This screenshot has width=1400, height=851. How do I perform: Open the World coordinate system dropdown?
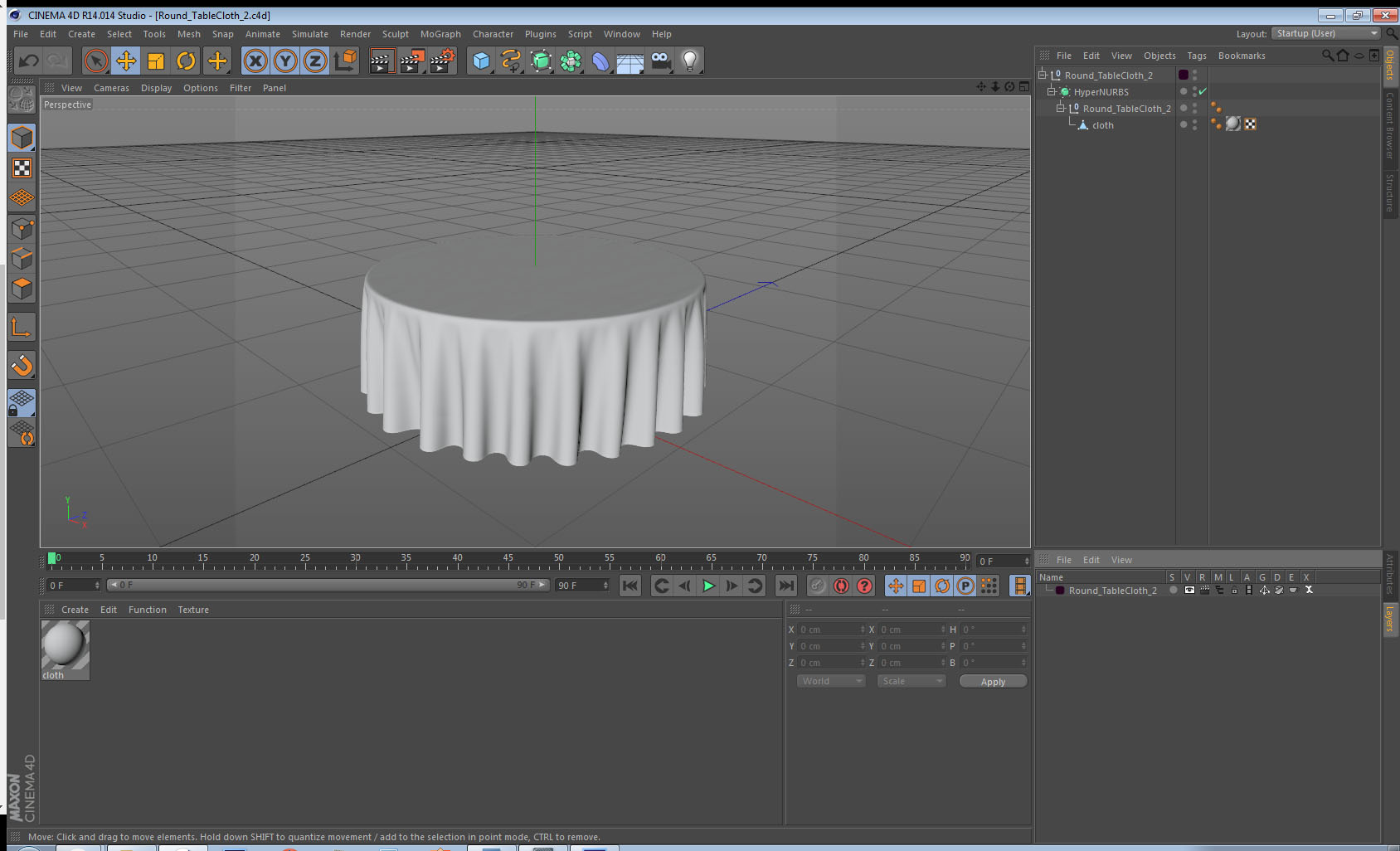[831, 681]
